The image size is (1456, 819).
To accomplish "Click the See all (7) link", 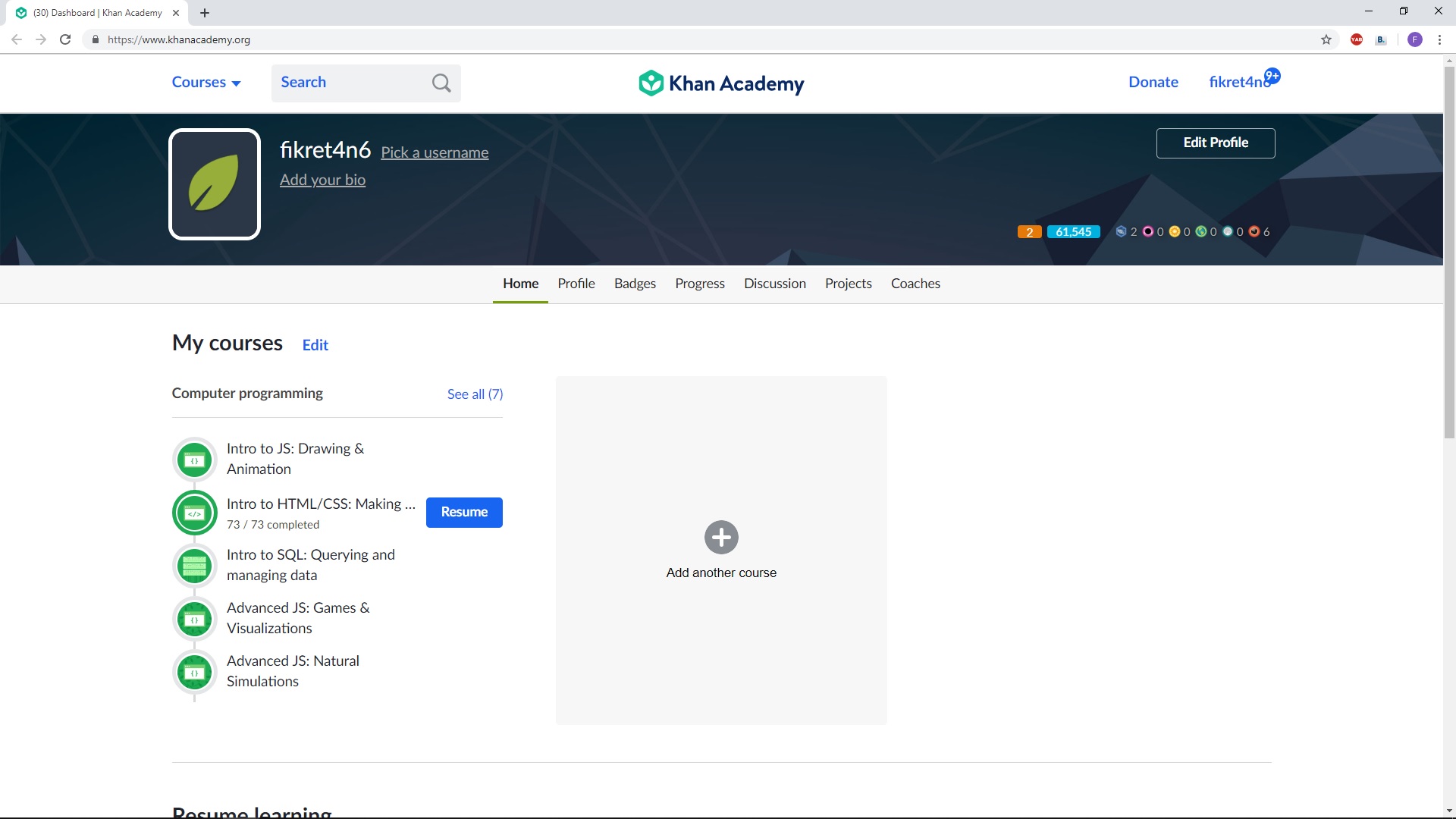I will point(475,394).
